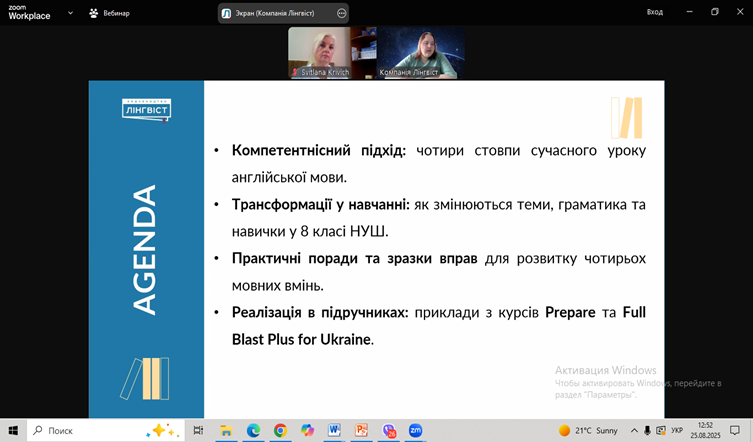Select Svitlana Krivich video thumbnail

click(x=332, y=52)
